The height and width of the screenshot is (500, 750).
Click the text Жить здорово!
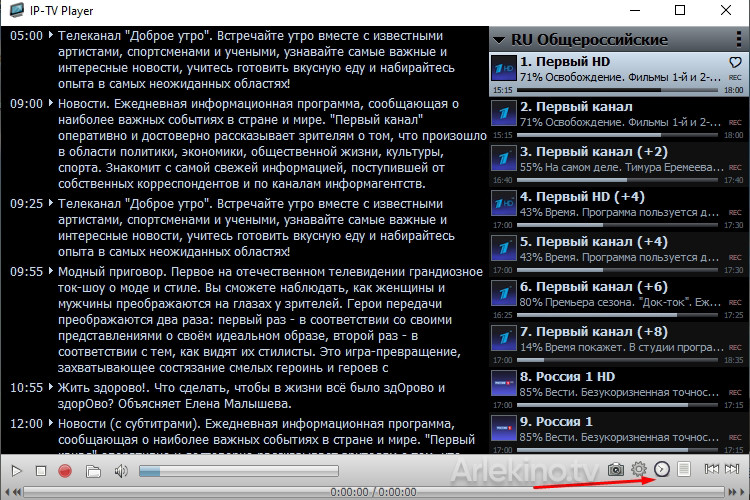tap(105, 388)
